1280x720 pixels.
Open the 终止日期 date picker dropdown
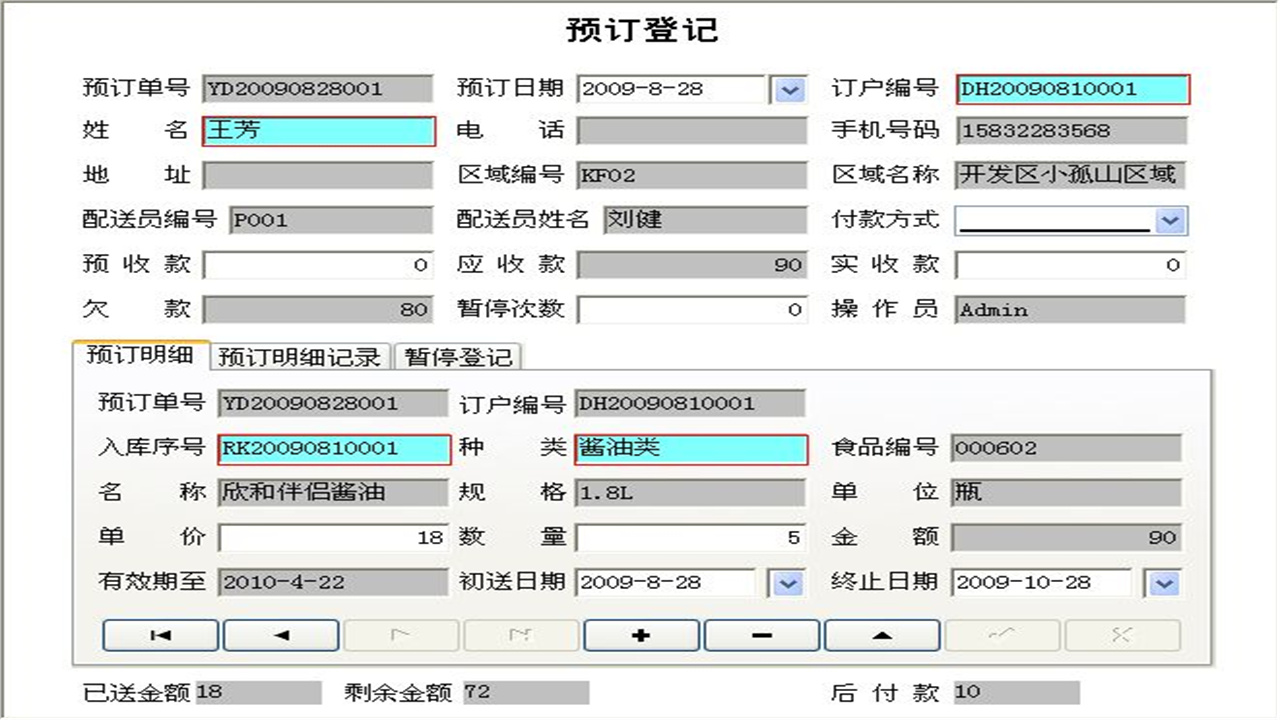pos(1163,583)
